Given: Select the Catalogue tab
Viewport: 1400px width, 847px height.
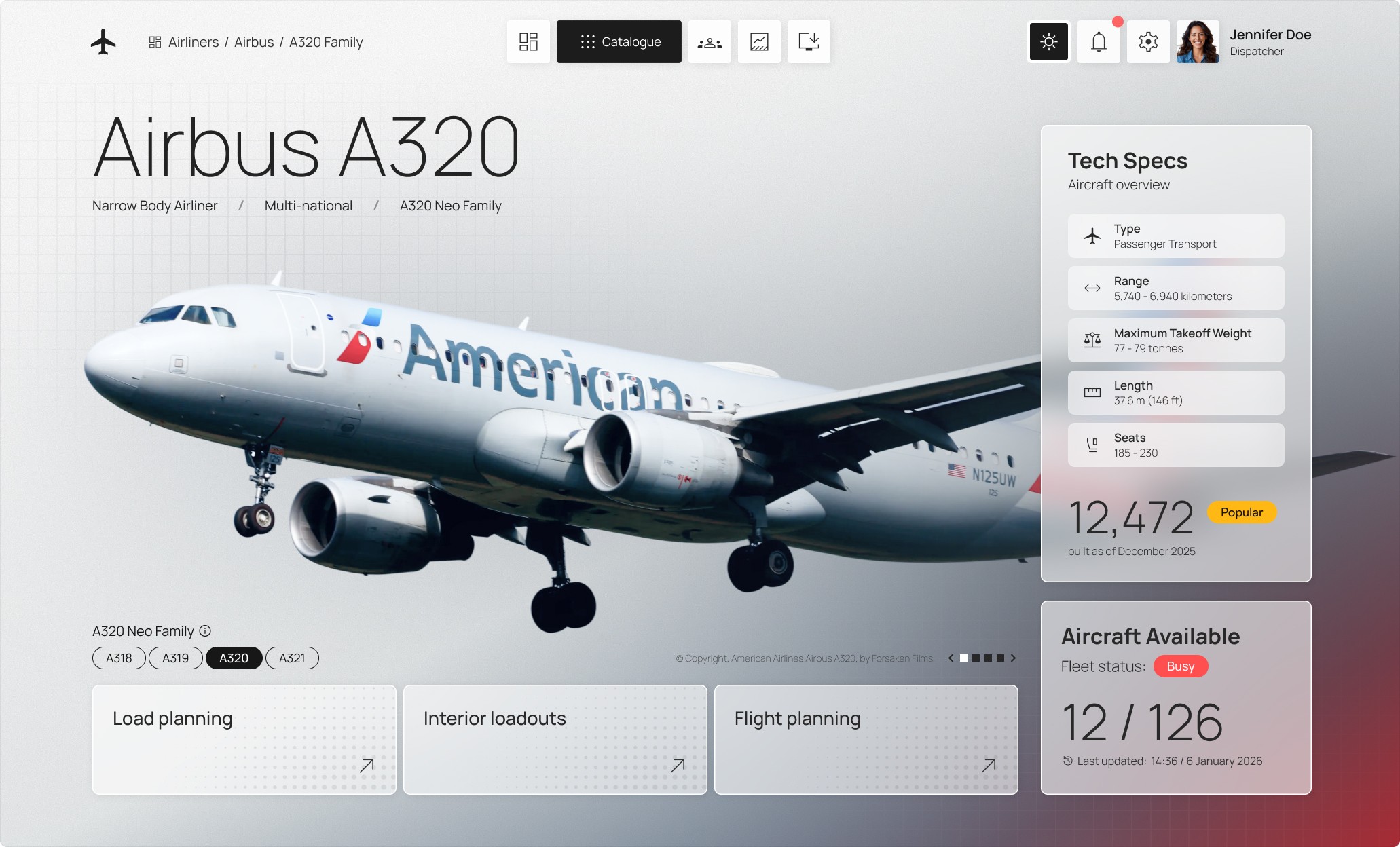Looking at the screenshot, I should (x=619, y=42).
